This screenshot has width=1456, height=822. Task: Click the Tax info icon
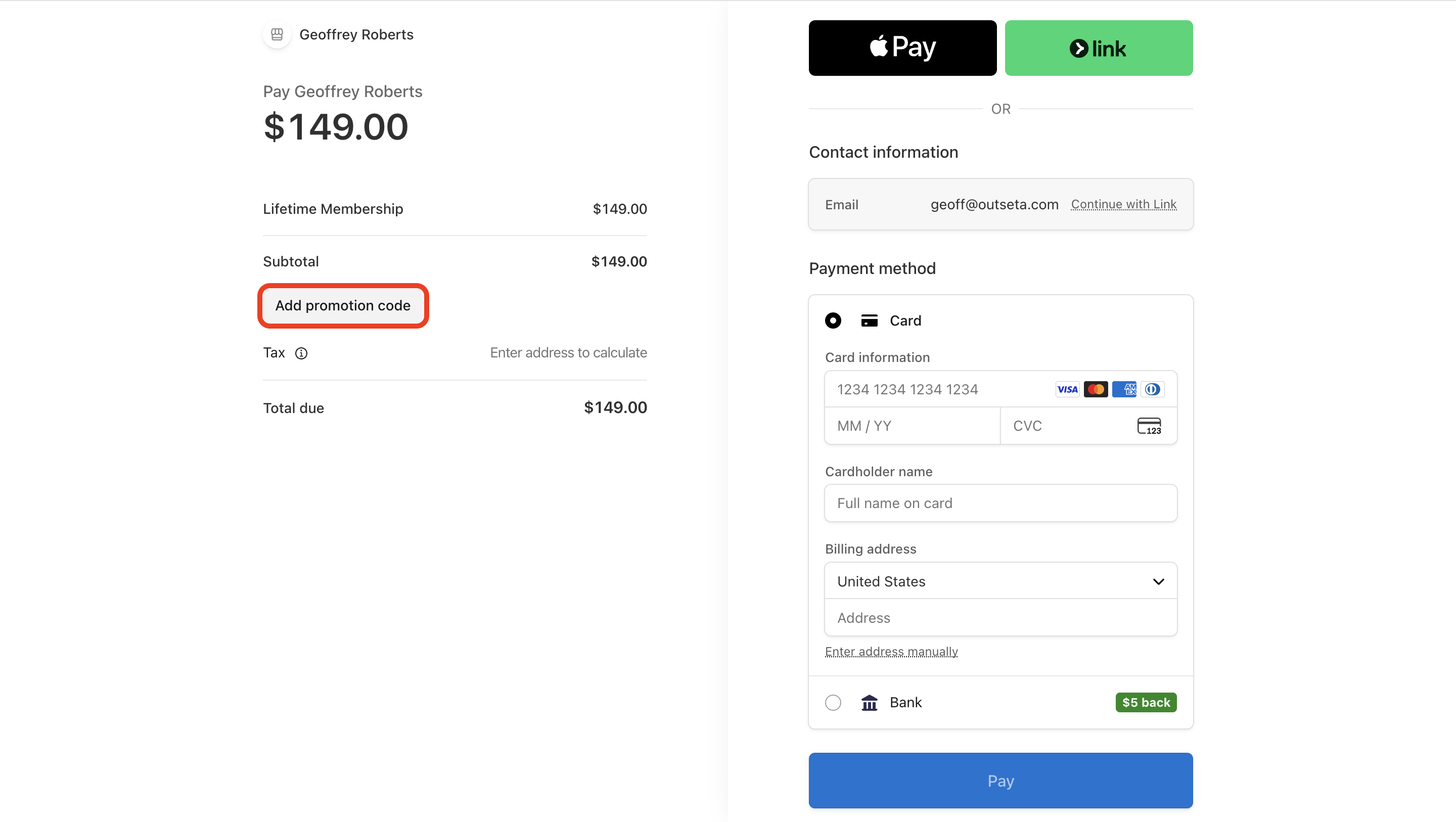[301, 353]
